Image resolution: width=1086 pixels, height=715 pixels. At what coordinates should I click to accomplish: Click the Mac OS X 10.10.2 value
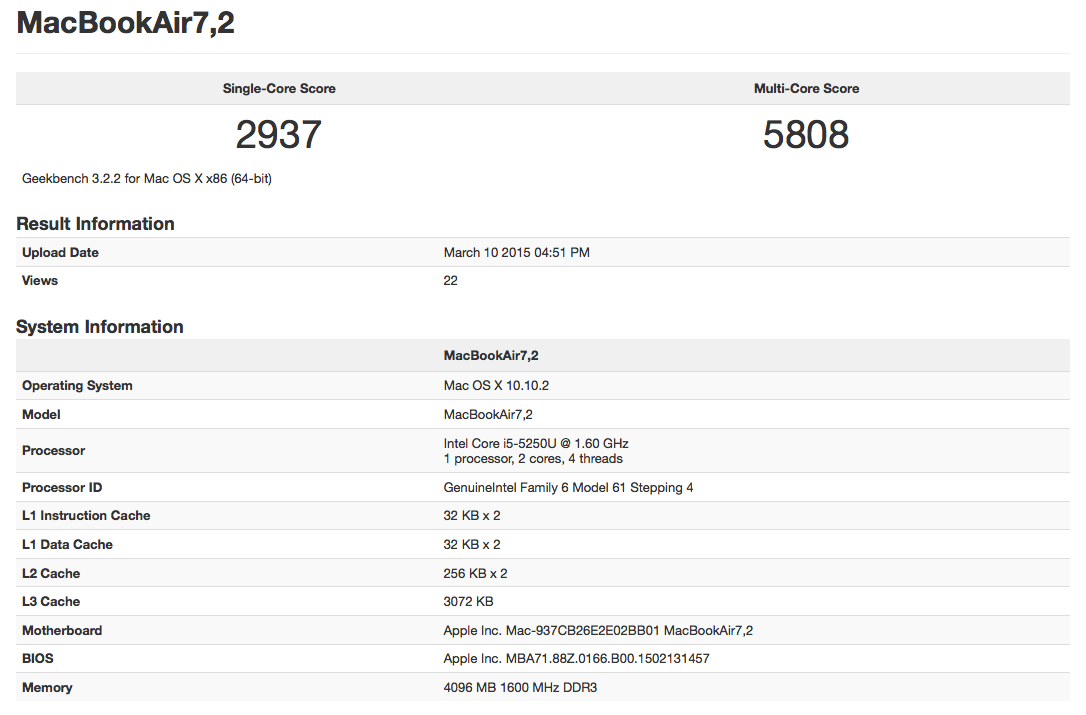(497, 386)
